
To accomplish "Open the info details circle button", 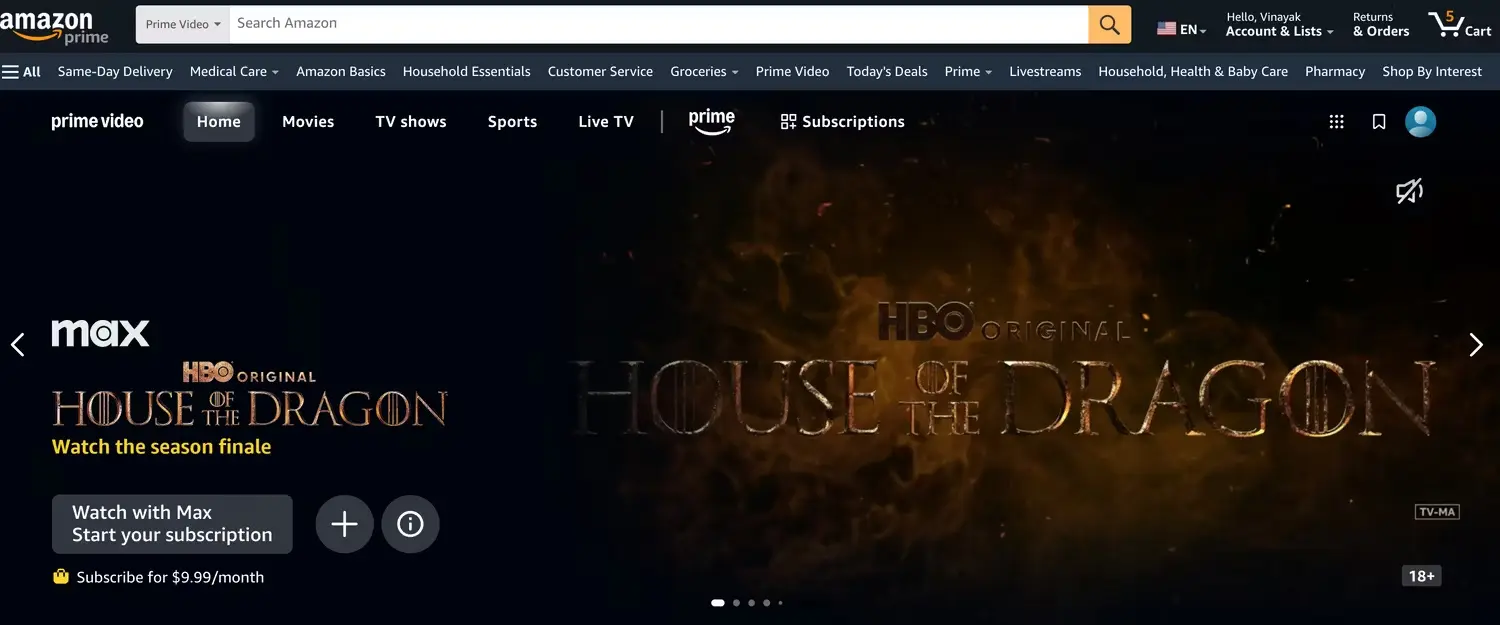I will [x=410, y=524].
